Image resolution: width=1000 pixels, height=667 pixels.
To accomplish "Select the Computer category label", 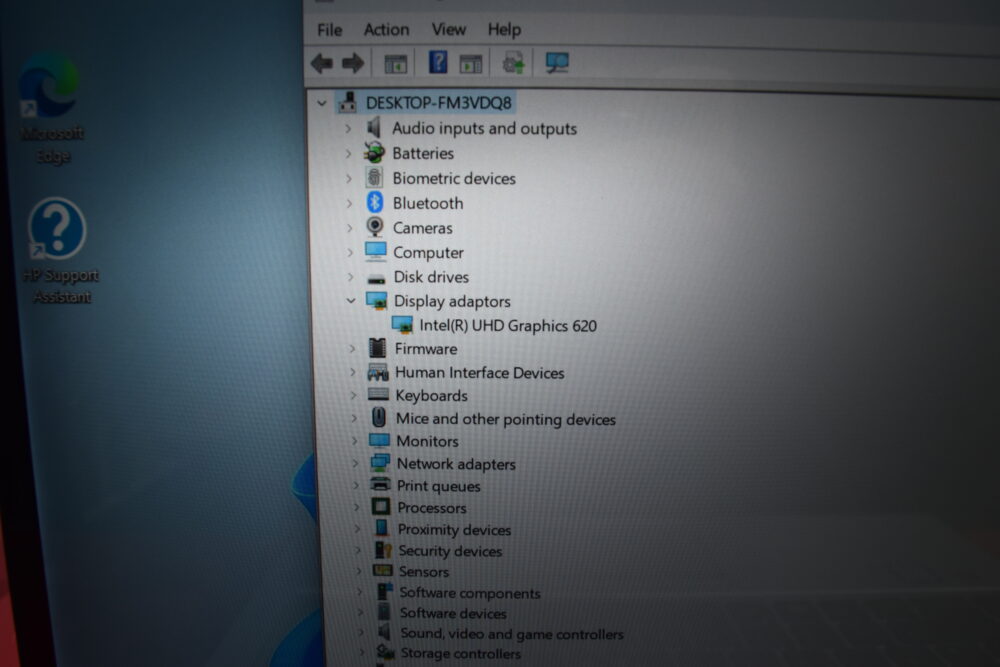I will [428, 253].
